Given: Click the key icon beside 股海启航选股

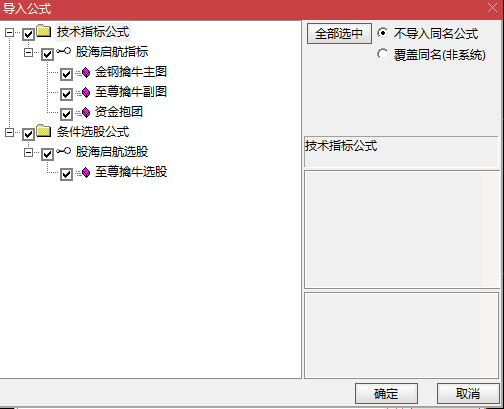Looking at the screenshot, I should click(x=63, y=151).
